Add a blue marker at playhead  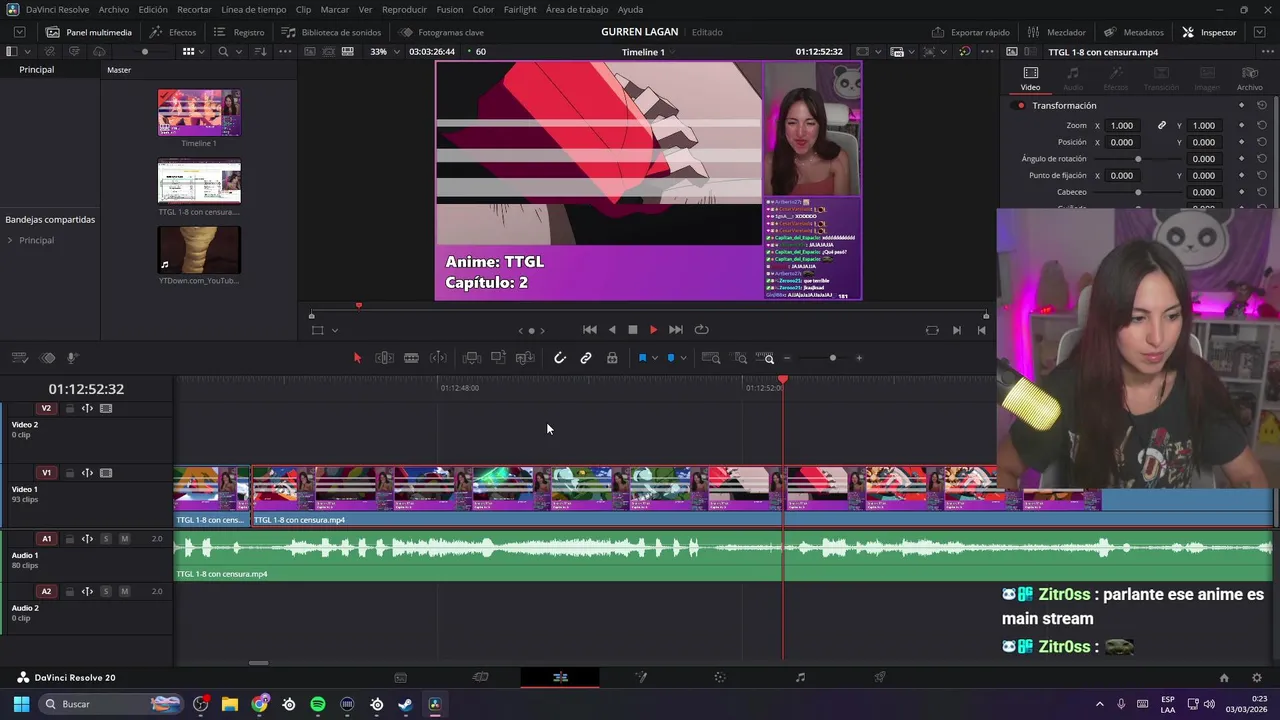tap(671, 358)
